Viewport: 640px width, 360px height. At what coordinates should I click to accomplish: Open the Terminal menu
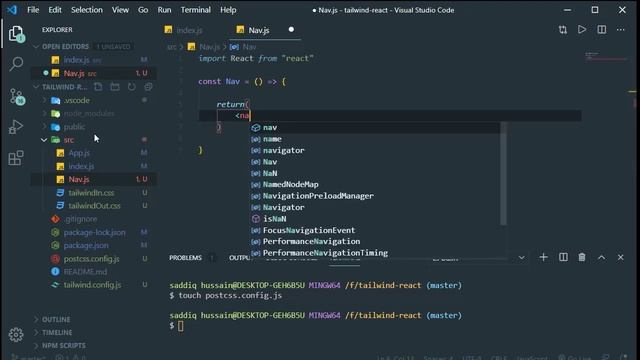click(x=196, y=10)
